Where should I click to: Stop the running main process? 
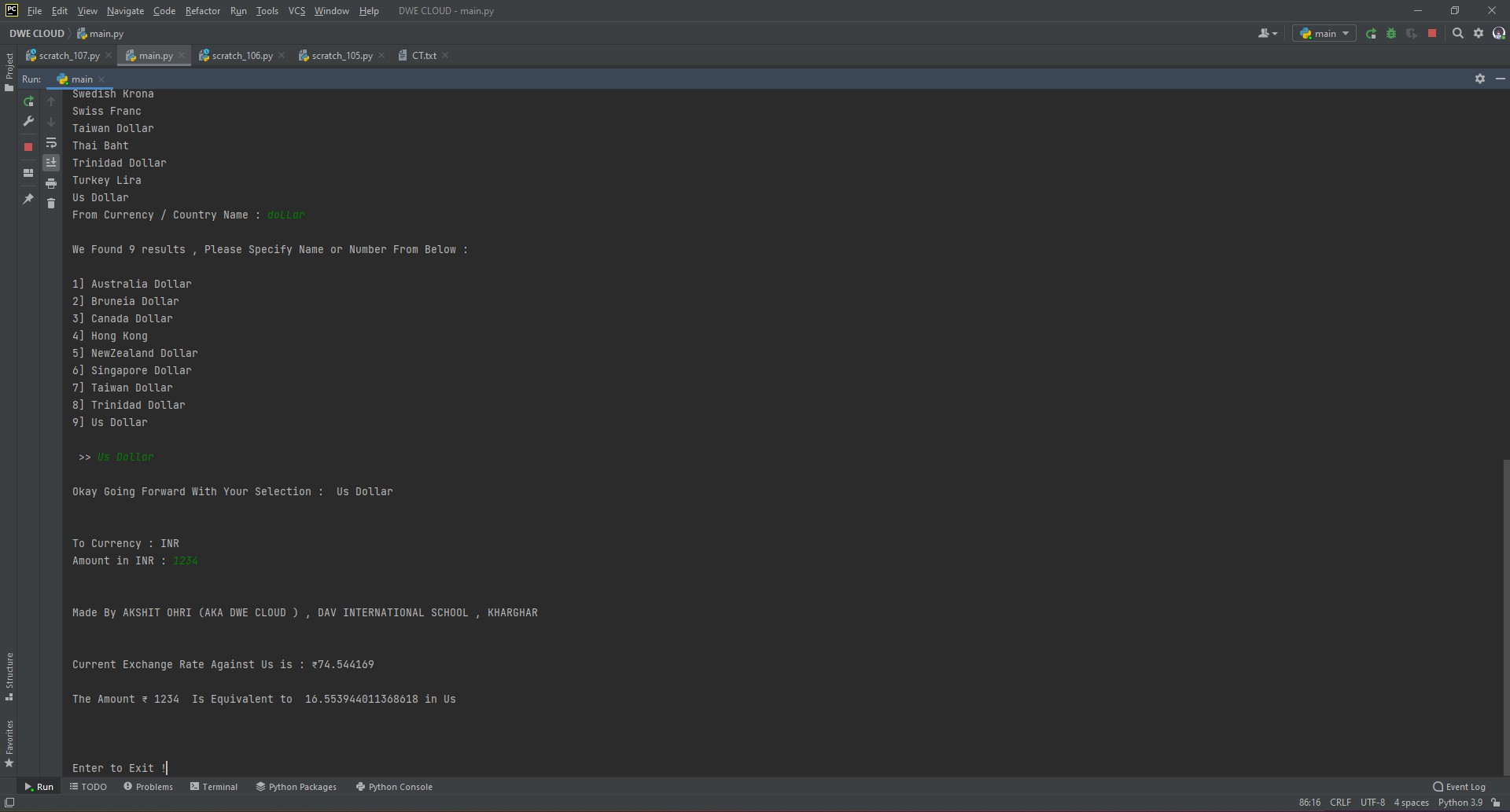[x=28, y=147]
